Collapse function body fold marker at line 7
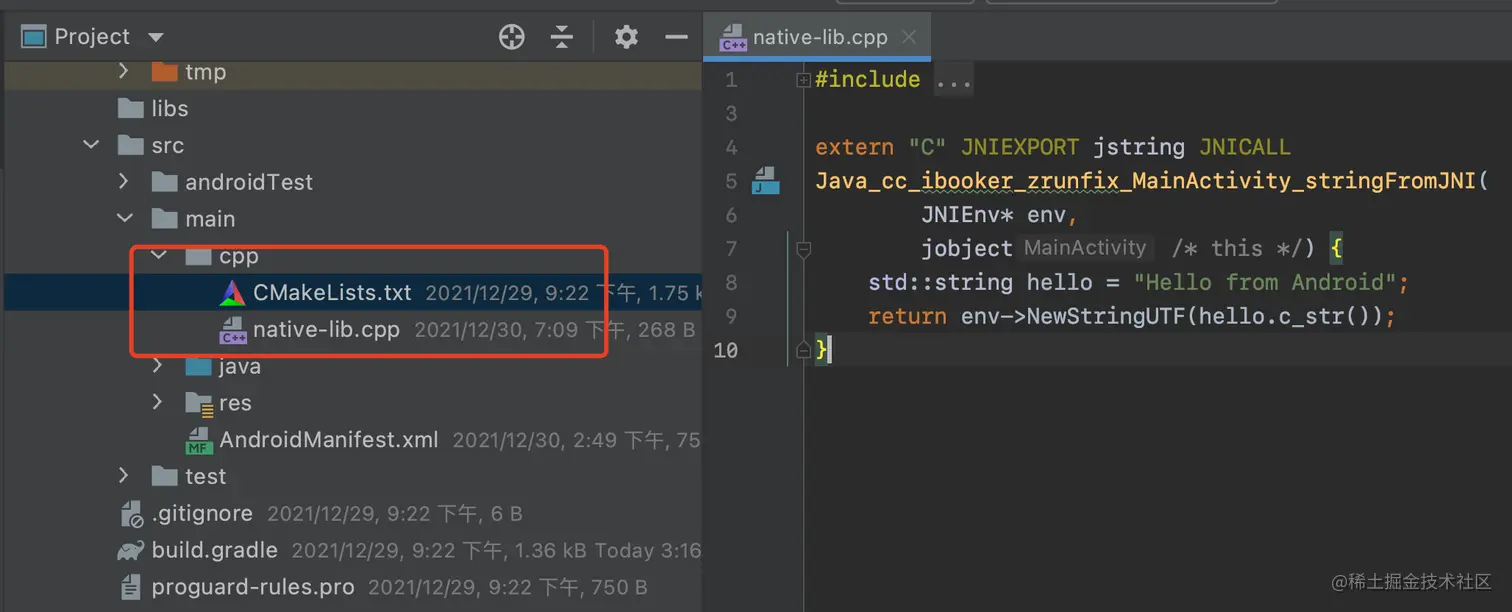Image resolution: width=1512 pixels, height=612 pixels. (x=802, y=250)
